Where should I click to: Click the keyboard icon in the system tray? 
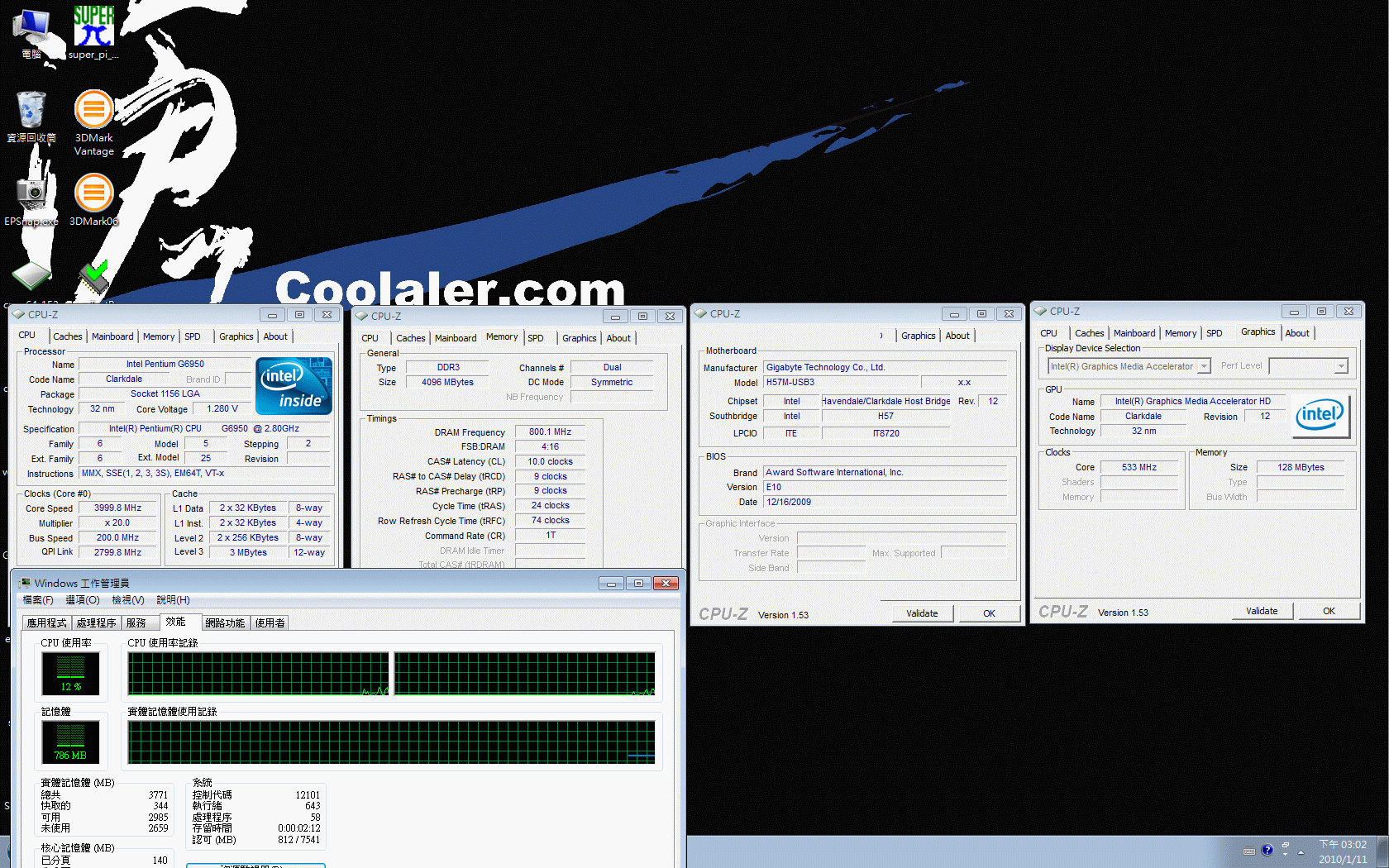point(1248,851)
